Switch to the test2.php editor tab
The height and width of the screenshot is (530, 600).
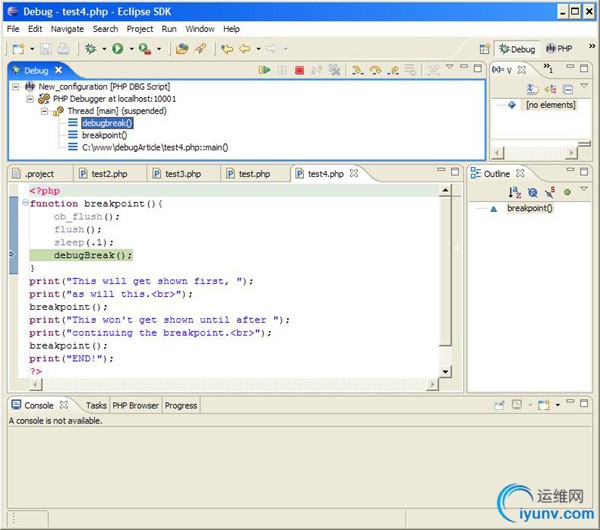[109, 174]
